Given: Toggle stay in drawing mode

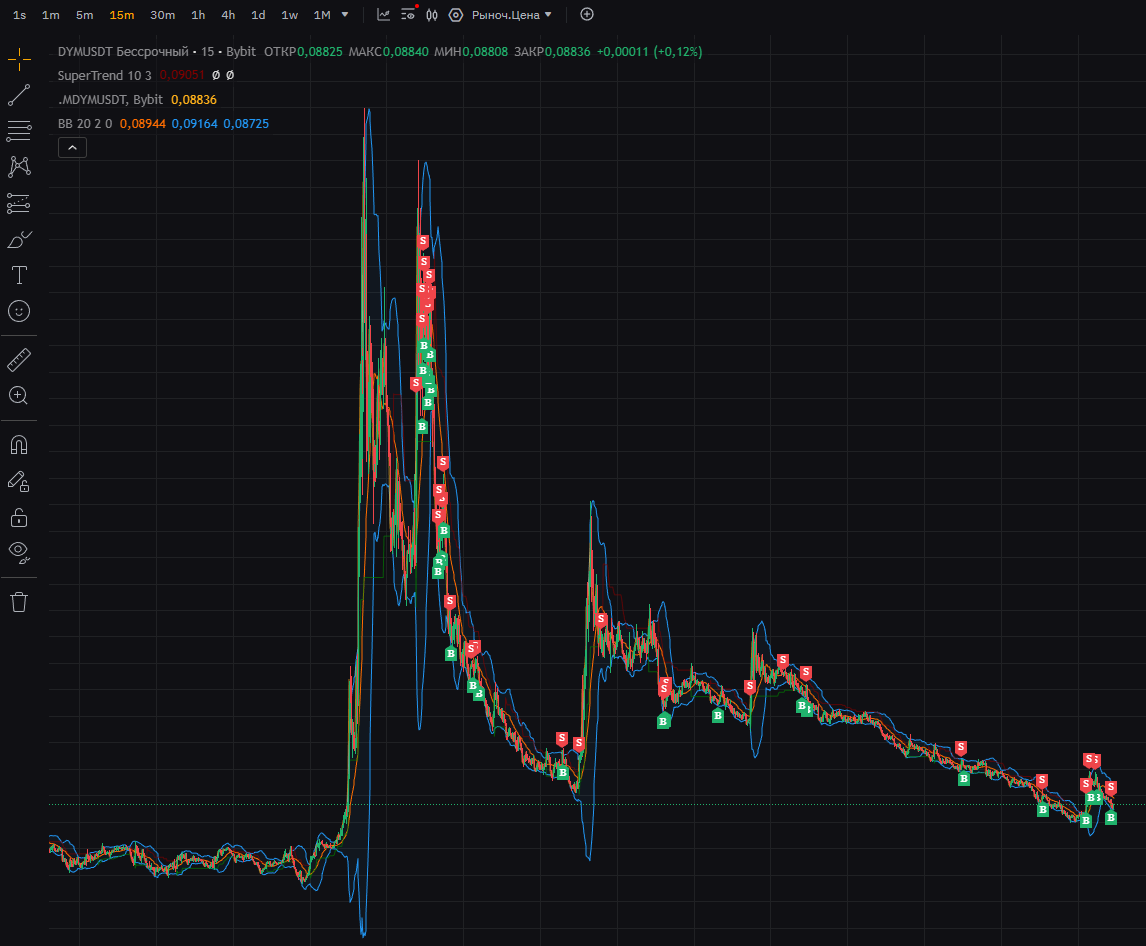Looking at the screenshot, I should 19,481.
